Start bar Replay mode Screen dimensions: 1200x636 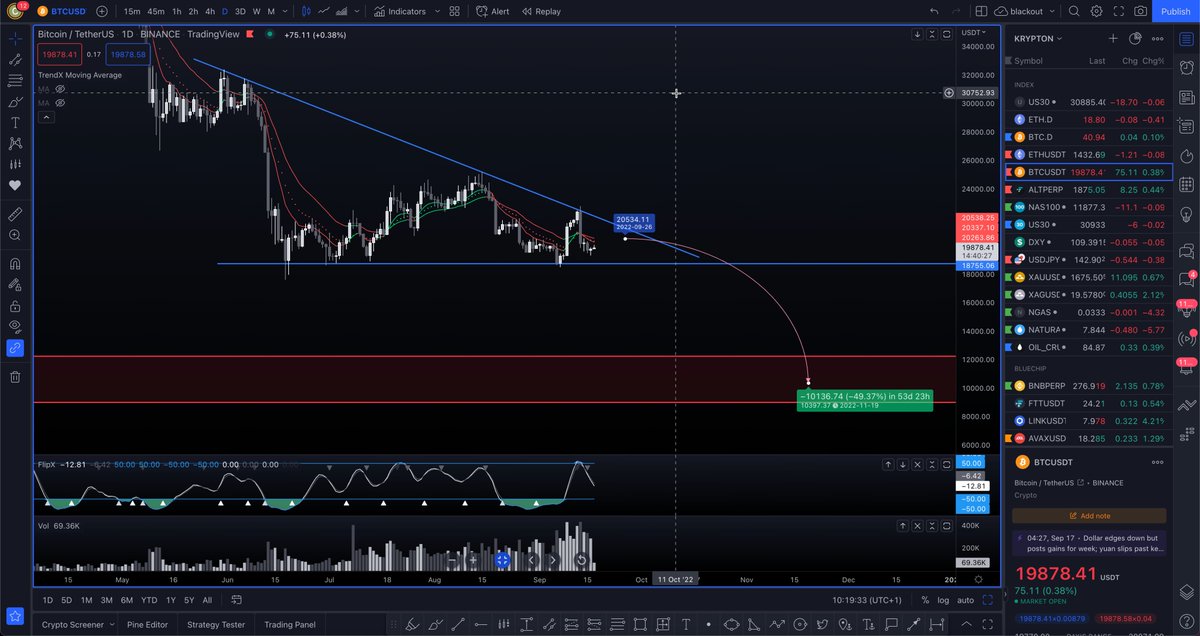(541, 11)
